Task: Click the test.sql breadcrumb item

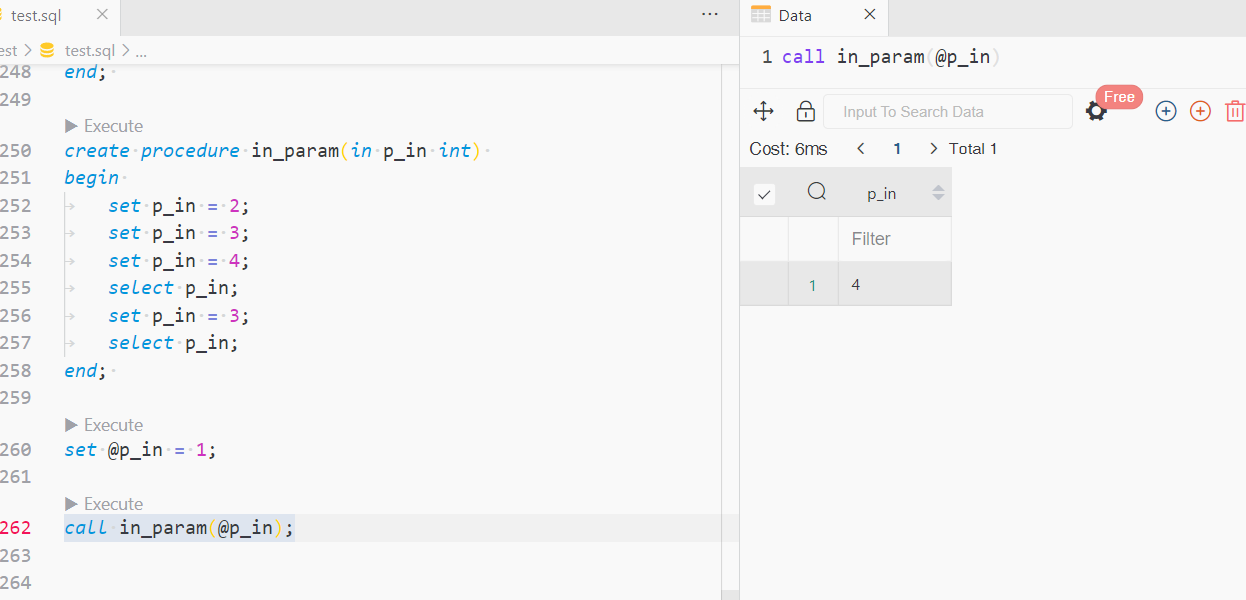Action: pos(90,50)
